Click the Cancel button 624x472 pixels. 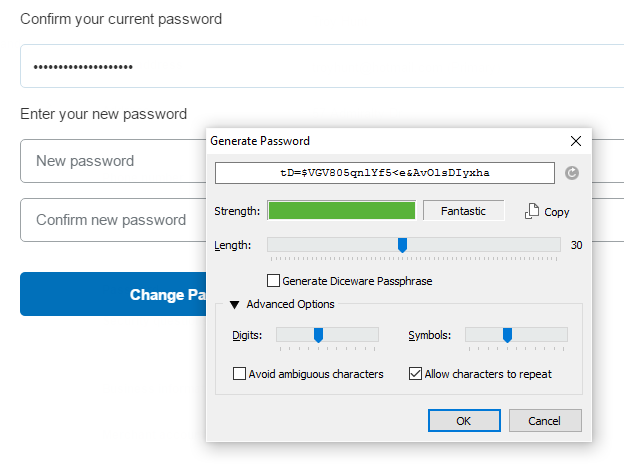[x=545, y=421]
